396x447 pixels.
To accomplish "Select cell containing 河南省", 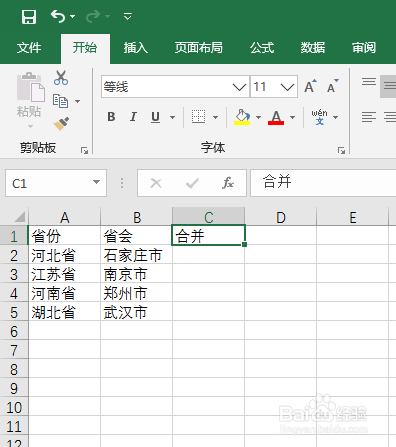I will coord(65,293).
